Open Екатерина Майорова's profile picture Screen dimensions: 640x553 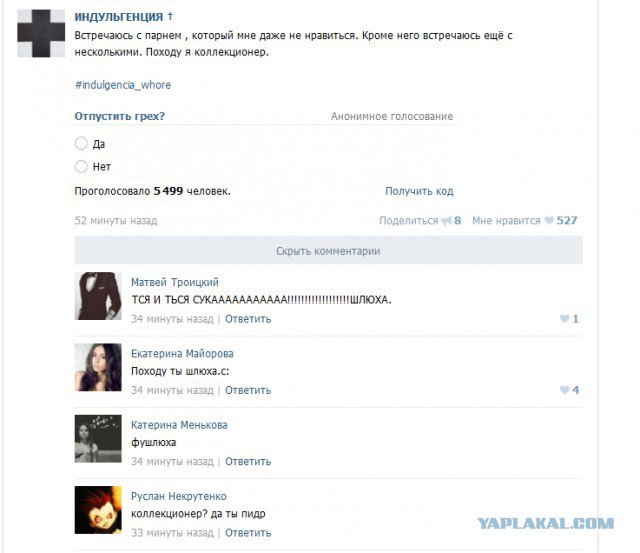click(98, 367)
